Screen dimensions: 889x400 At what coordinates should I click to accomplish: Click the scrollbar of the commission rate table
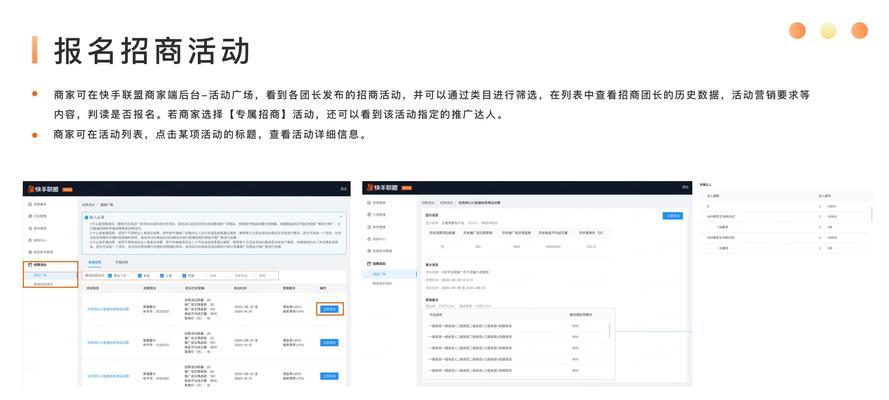pos(610,331)
